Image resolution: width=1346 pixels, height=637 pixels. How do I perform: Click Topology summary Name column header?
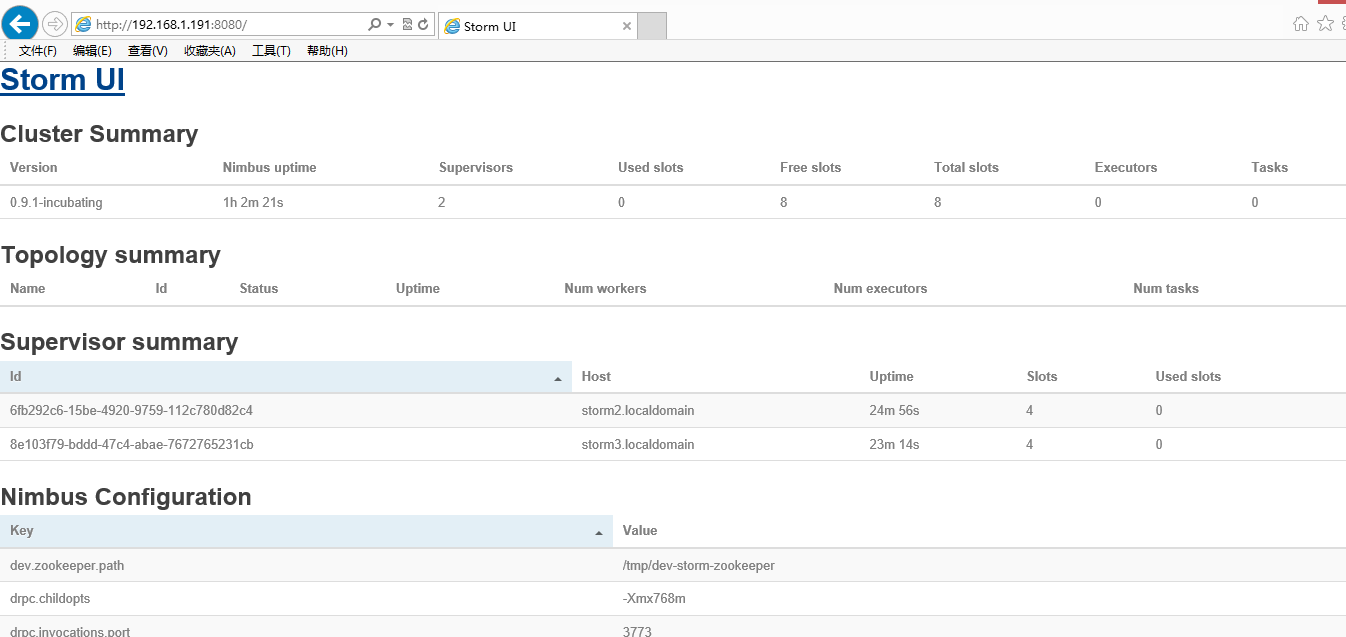(27, 288)
